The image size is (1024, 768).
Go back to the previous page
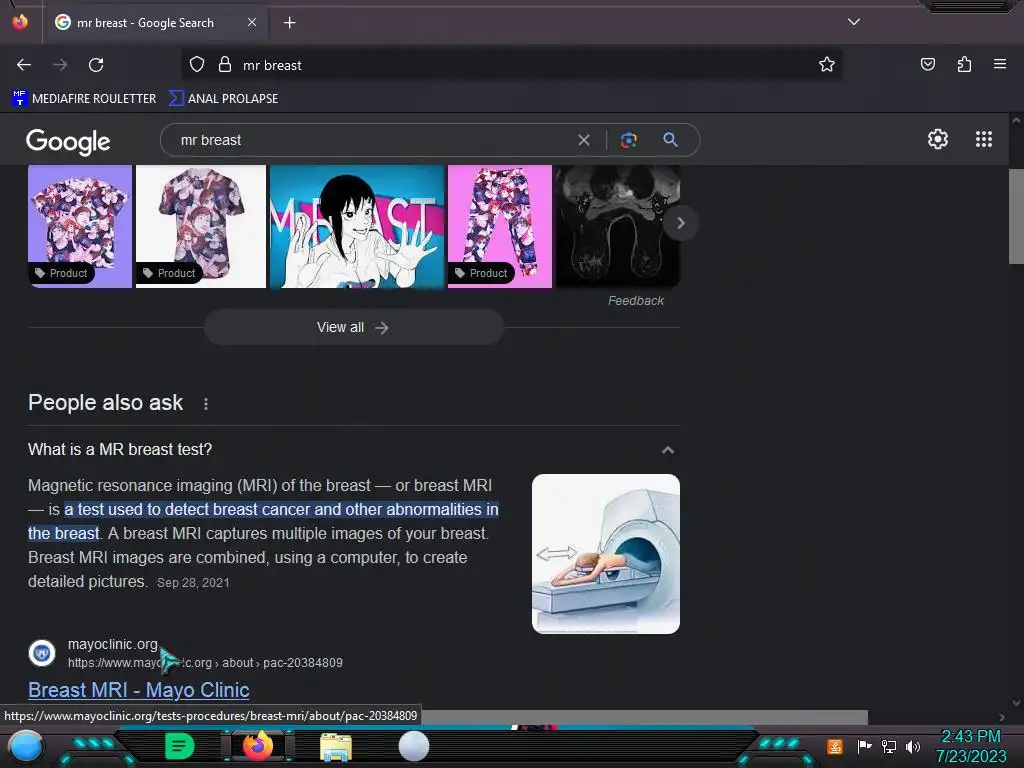(x=24, y=65)
